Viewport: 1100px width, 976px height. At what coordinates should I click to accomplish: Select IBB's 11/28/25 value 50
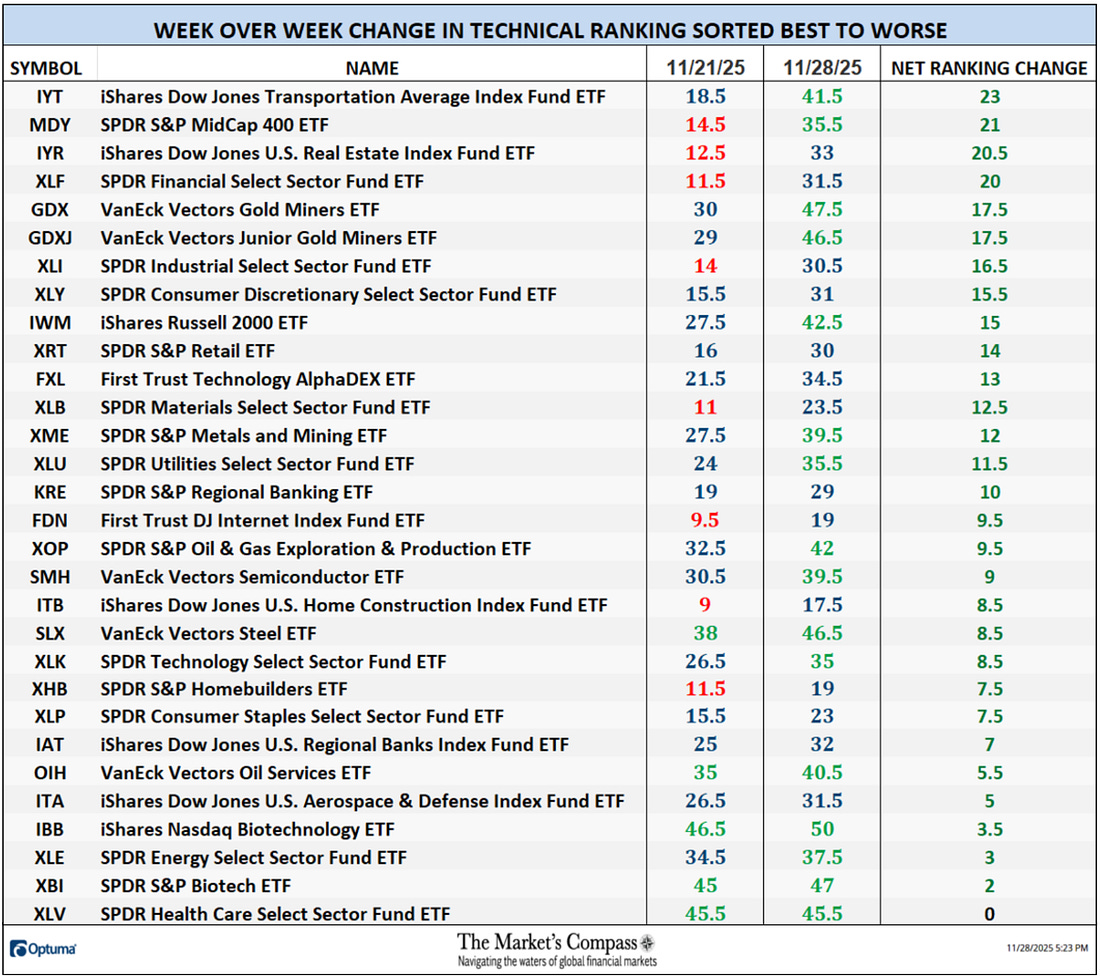(822, 829)
